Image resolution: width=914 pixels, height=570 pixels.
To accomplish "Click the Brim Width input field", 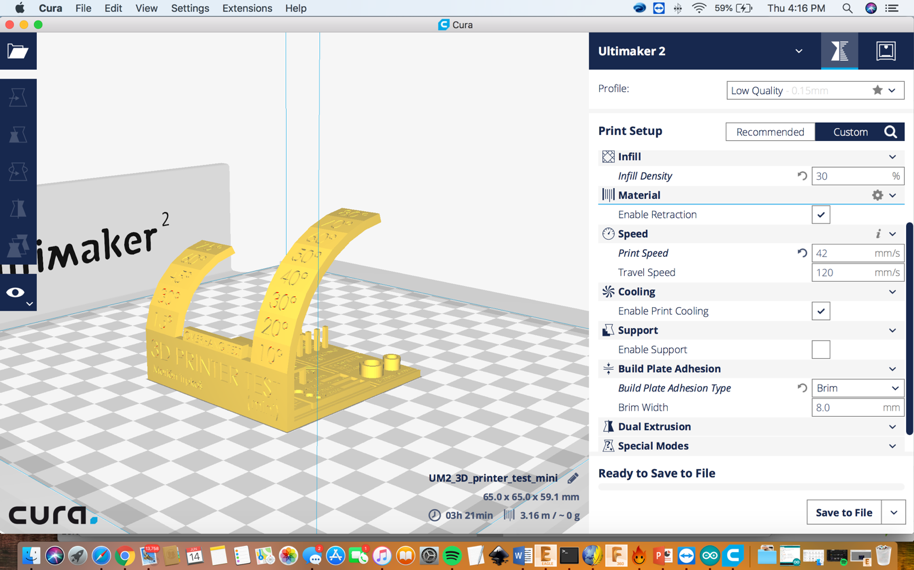I will (857, 407).
